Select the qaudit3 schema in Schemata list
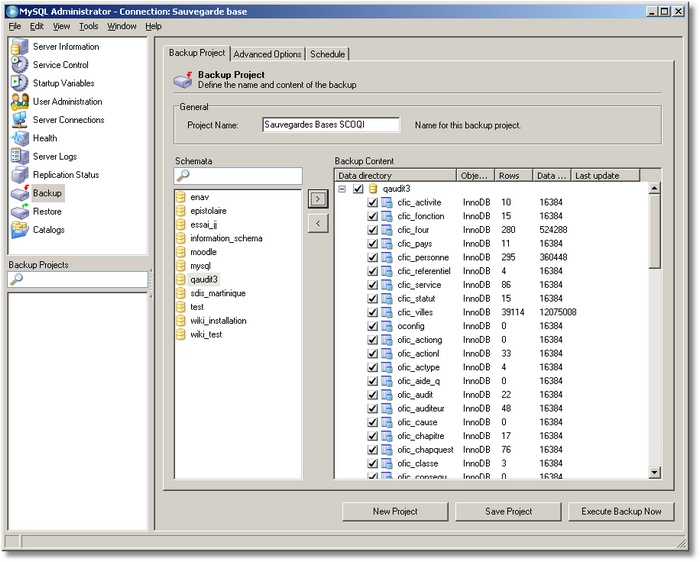This screenshot has width=700, height=562. tap(204, 280)
